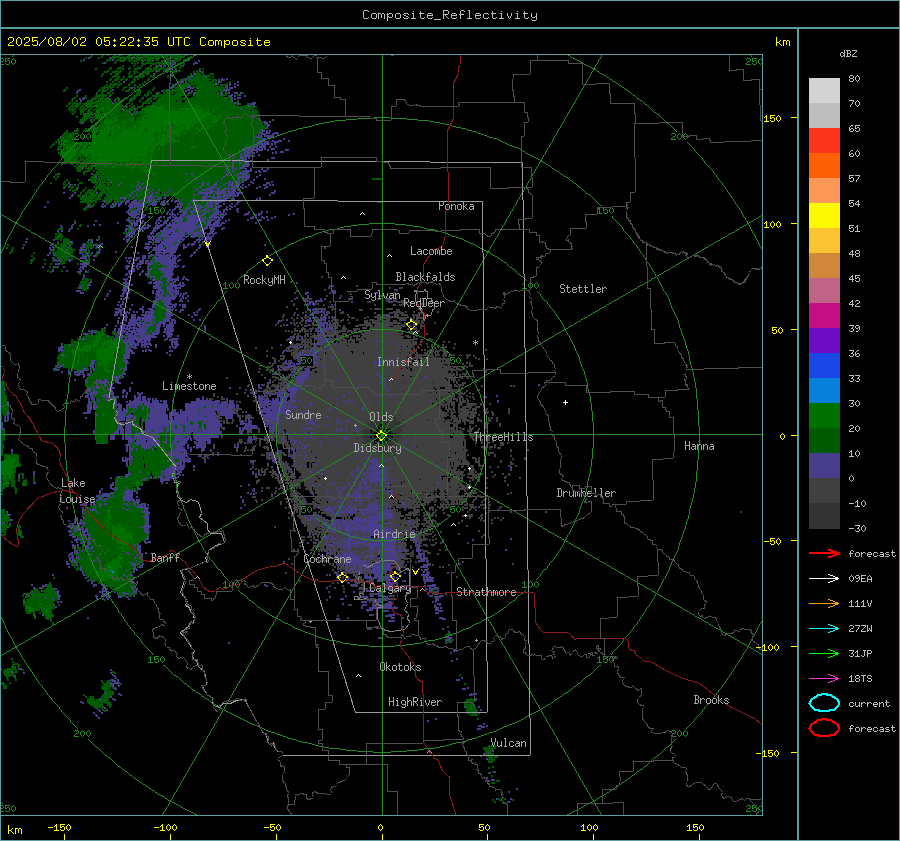Click the Composite_Reflectivity title
The width and height of the screenshot is (900, 841).
click(450, 15)
